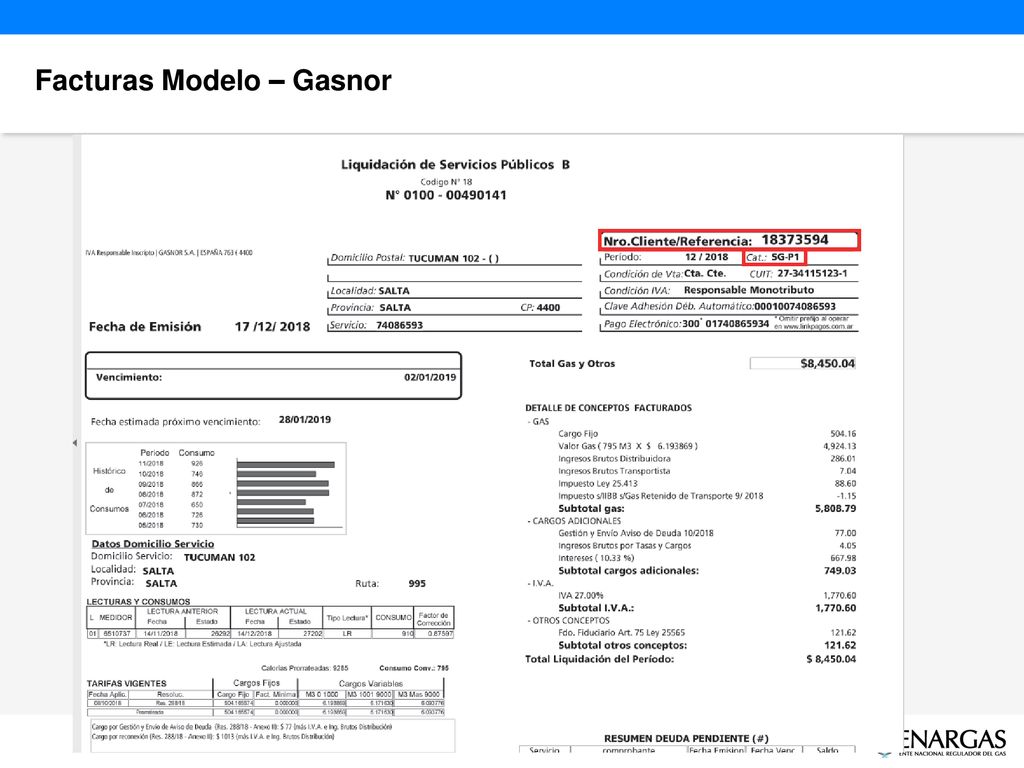Click LECTURAS Y CONSUMOS heading
The height and width of the screenshot is (768, 1024).
coord(138,601)
